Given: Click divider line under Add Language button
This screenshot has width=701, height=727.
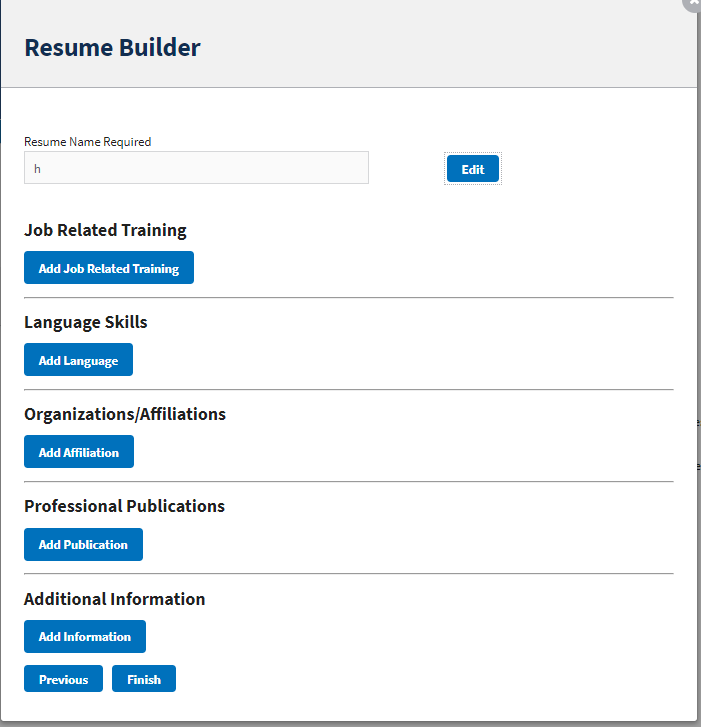Looking at the screenshot, I should (x=349, y=389).
